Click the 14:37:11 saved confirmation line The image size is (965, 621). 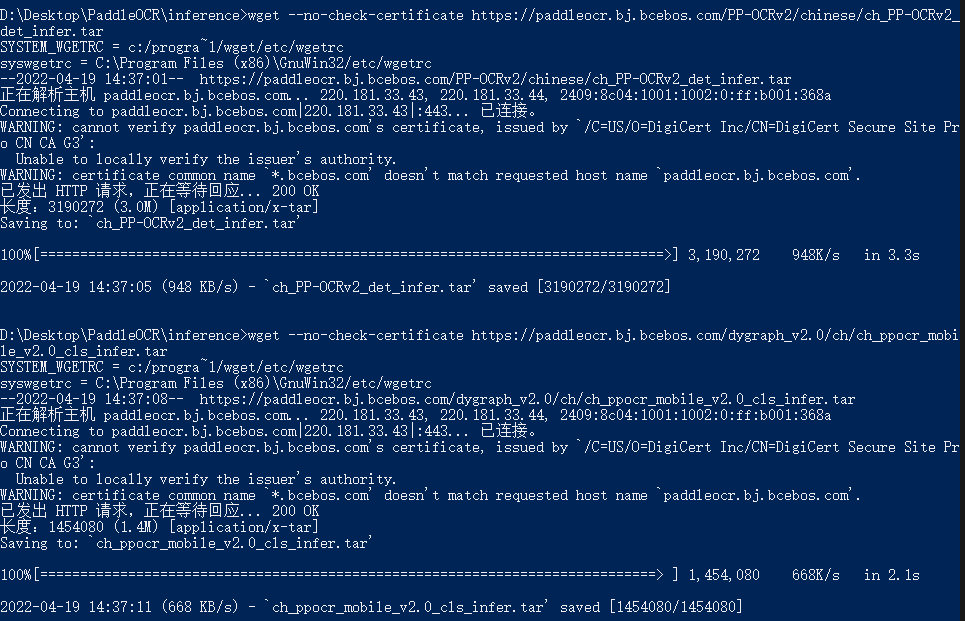point(371,607)
